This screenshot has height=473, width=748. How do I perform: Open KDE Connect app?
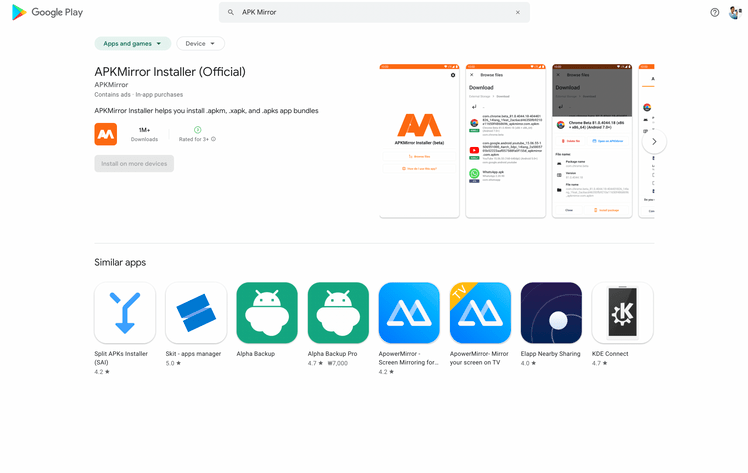pyautogui.click(x=622, y=313)
